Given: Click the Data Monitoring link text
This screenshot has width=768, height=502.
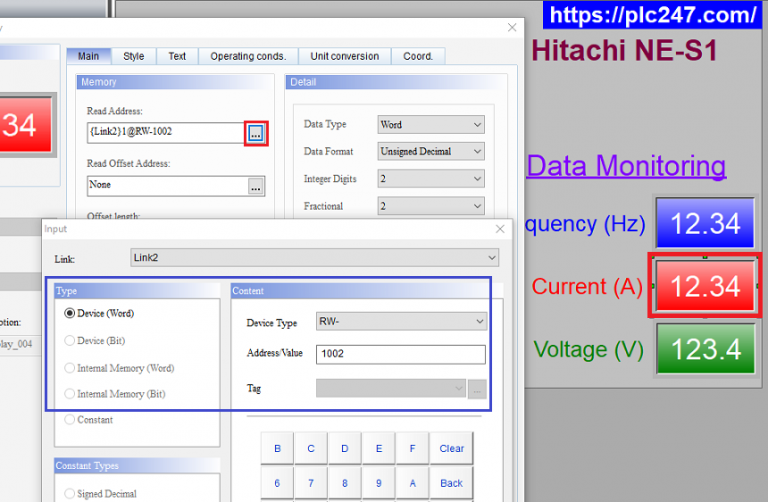Looking at the screenshot, I should (x=626, y=167).
